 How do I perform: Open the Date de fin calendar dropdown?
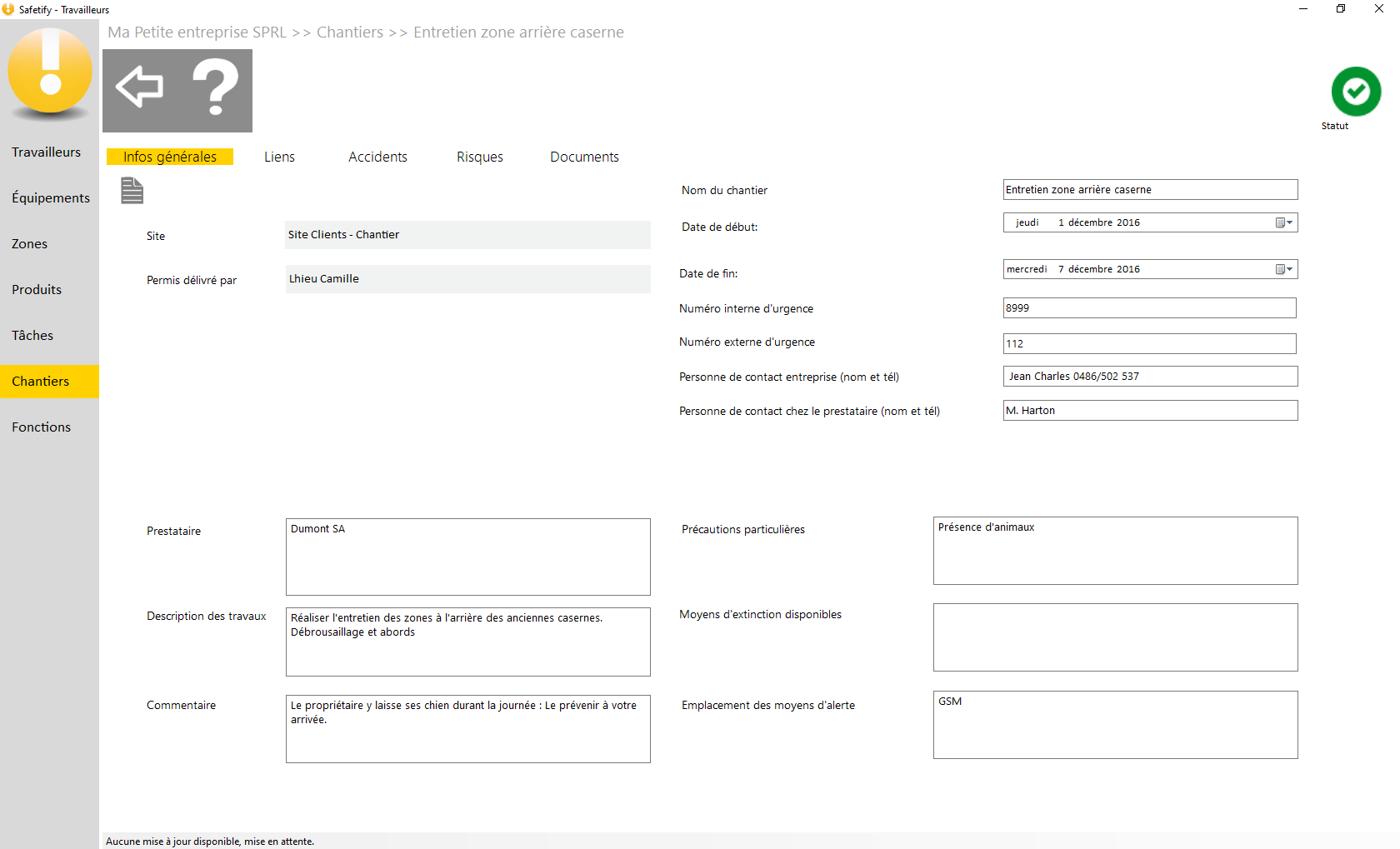(x=1284, y=269)
